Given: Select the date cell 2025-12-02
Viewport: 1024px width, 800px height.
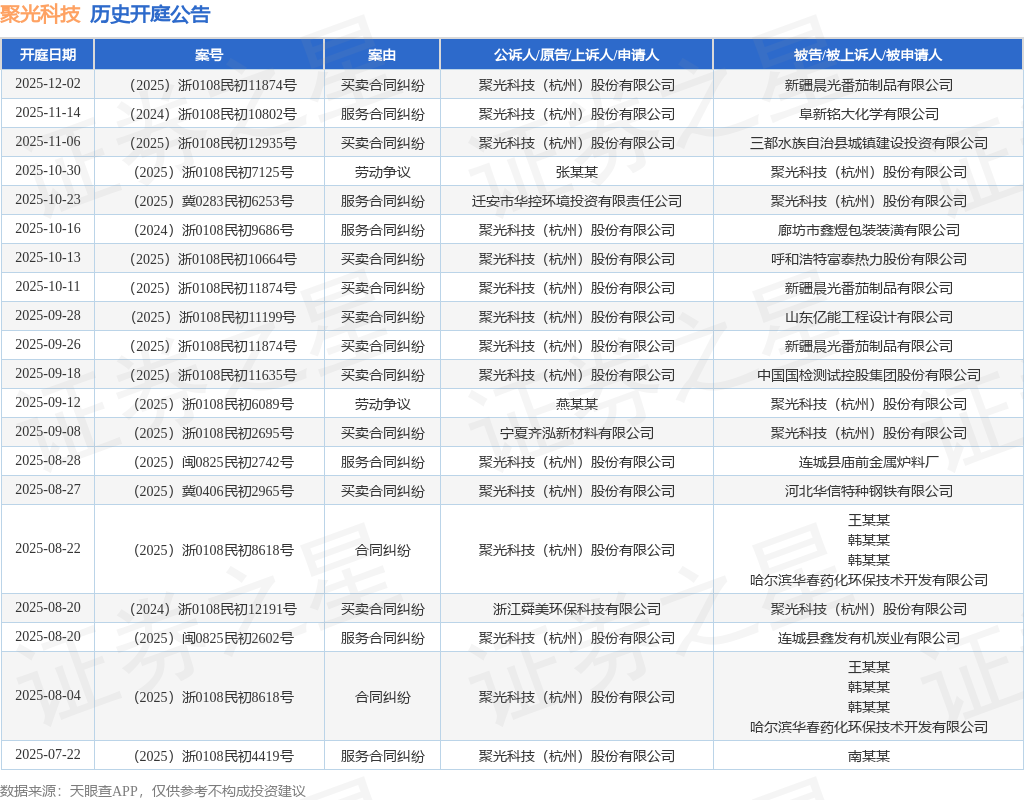Looking at the screenshot, I should point(48,84).
